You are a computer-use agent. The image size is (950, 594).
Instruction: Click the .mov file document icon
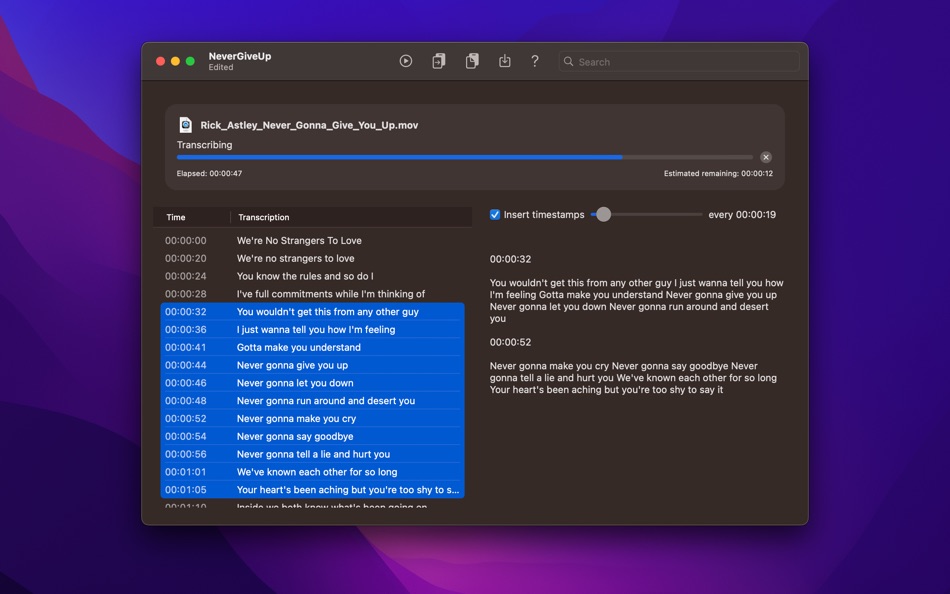[x=185, y=125]
